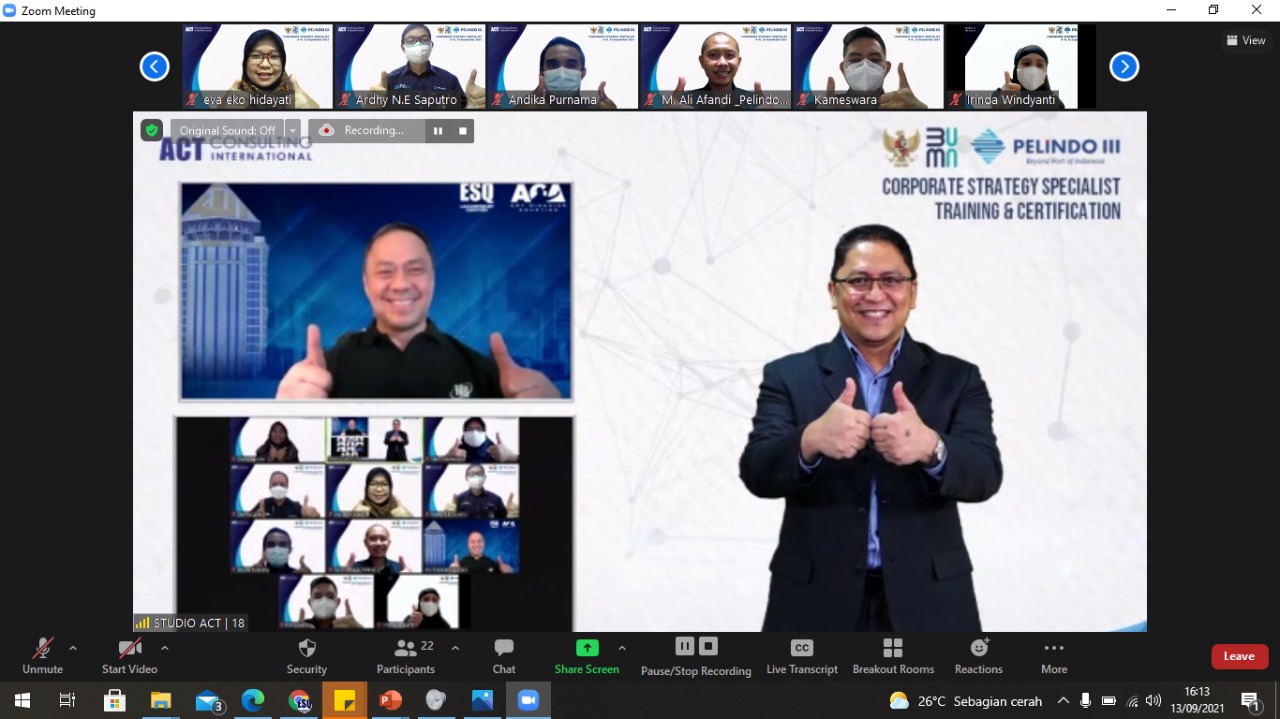This screenshot has width=1280, height=719.
Task: Open the Original Sound dropdown arrow
Action: pyautogui.click(x=293, y=131)
